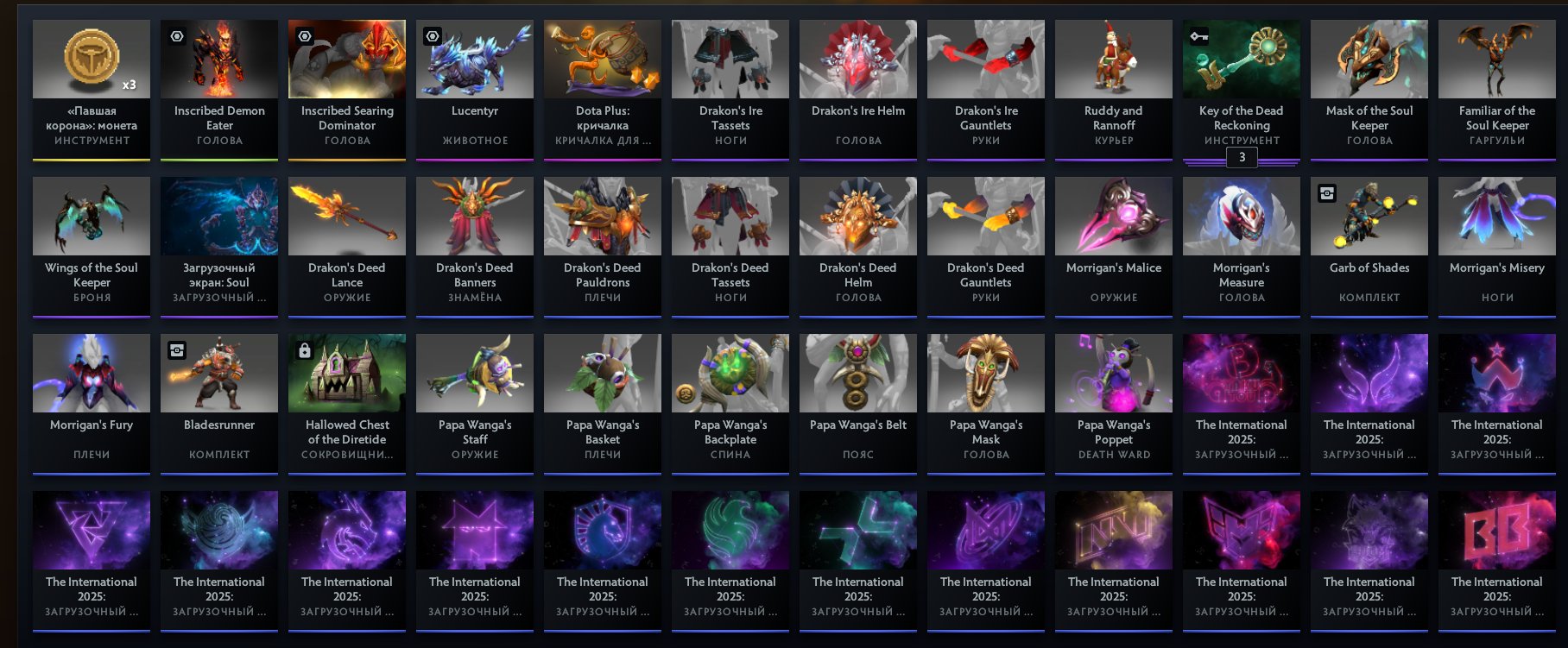Choose Drakon's Deed Lance weapon

347,247
